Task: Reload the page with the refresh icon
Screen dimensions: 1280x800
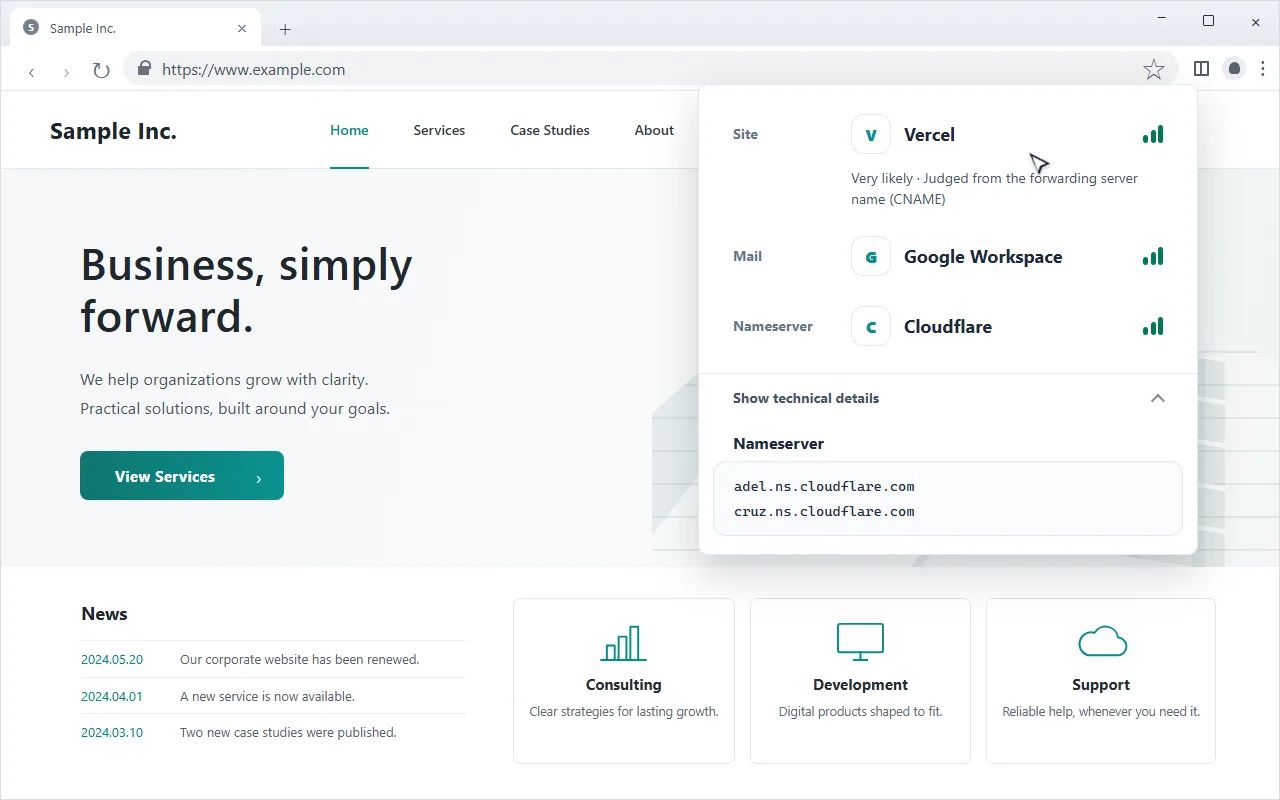Action: [101, 70]
